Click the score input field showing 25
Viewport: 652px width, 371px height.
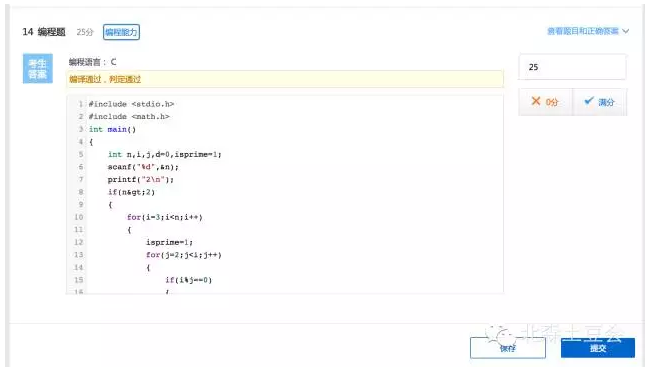[572, 67]
